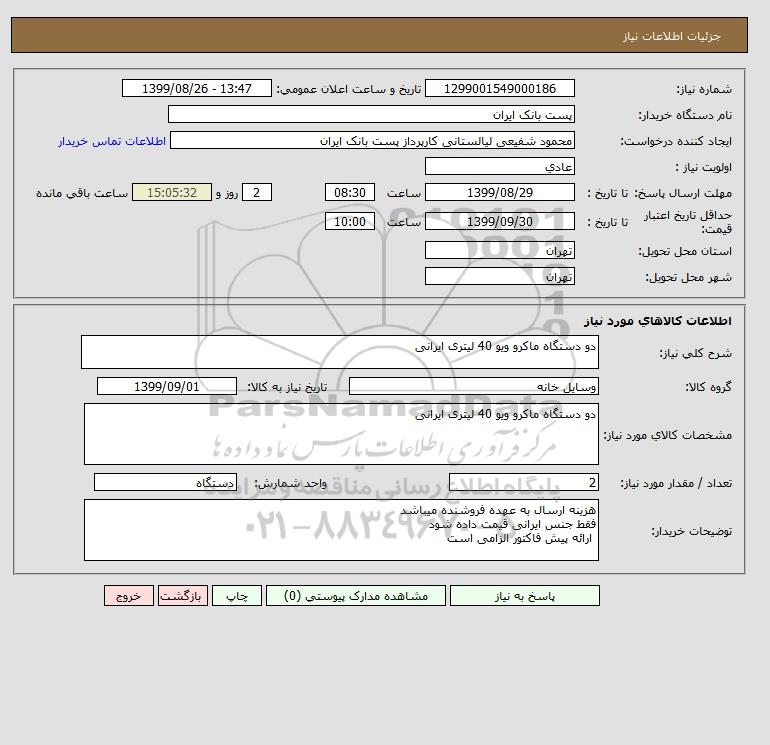Click the need date field 1399/09/01
The height and width of the screenshot is (745, 770).
[167, 386]
